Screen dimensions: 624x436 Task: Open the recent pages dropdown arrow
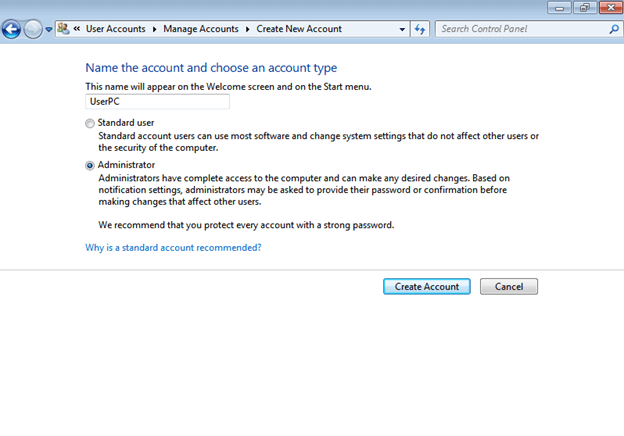(x=49, y=29)
